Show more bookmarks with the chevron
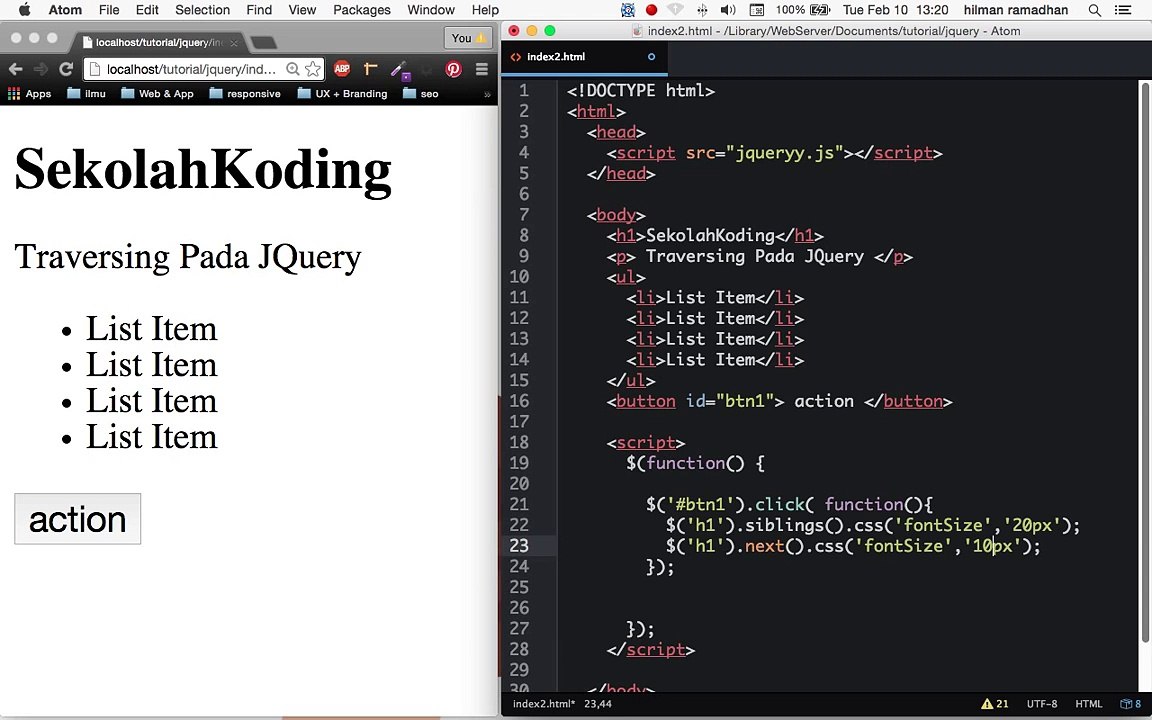The width and height of the screenshot is (1152, 720). (486, 94)
